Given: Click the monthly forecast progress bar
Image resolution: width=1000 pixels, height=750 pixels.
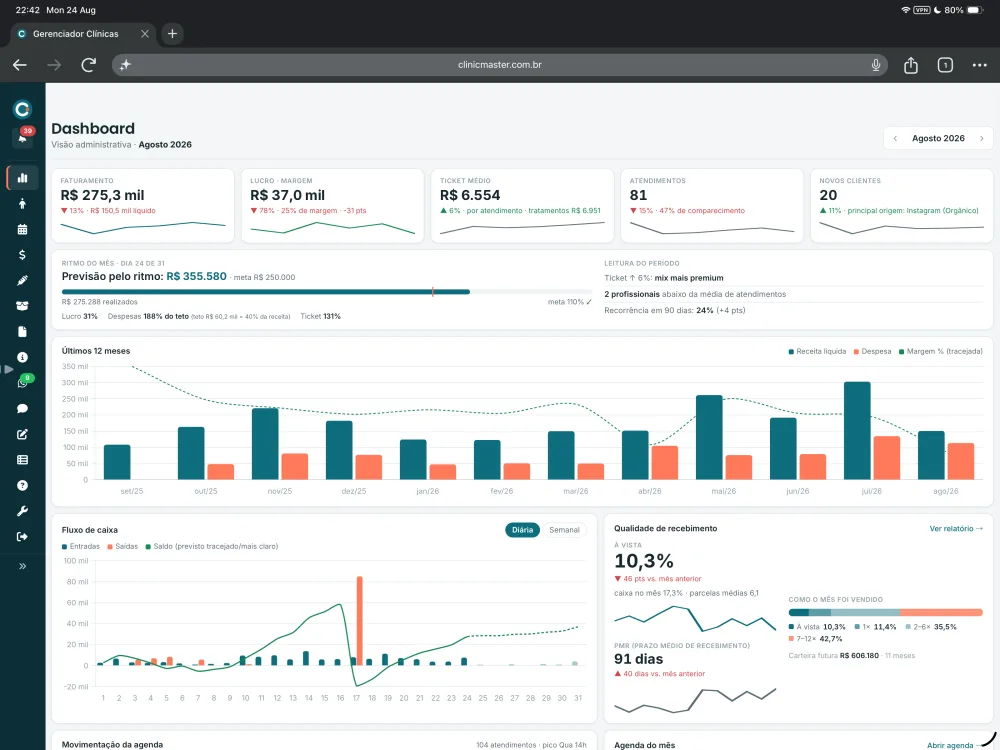Looking at the screenshot, I should pyautogui.click(x=327, y=292).
